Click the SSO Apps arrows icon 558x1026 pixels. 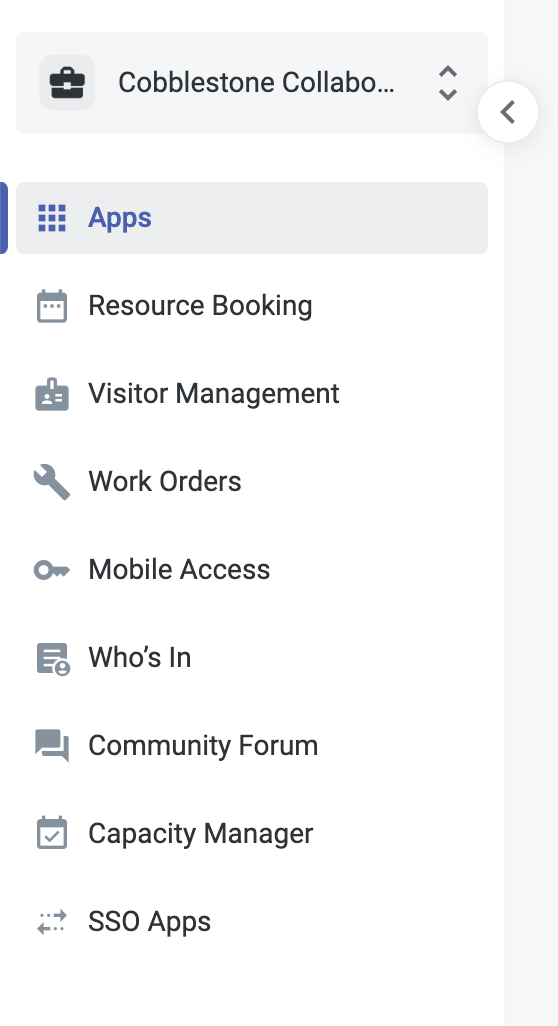52,921
